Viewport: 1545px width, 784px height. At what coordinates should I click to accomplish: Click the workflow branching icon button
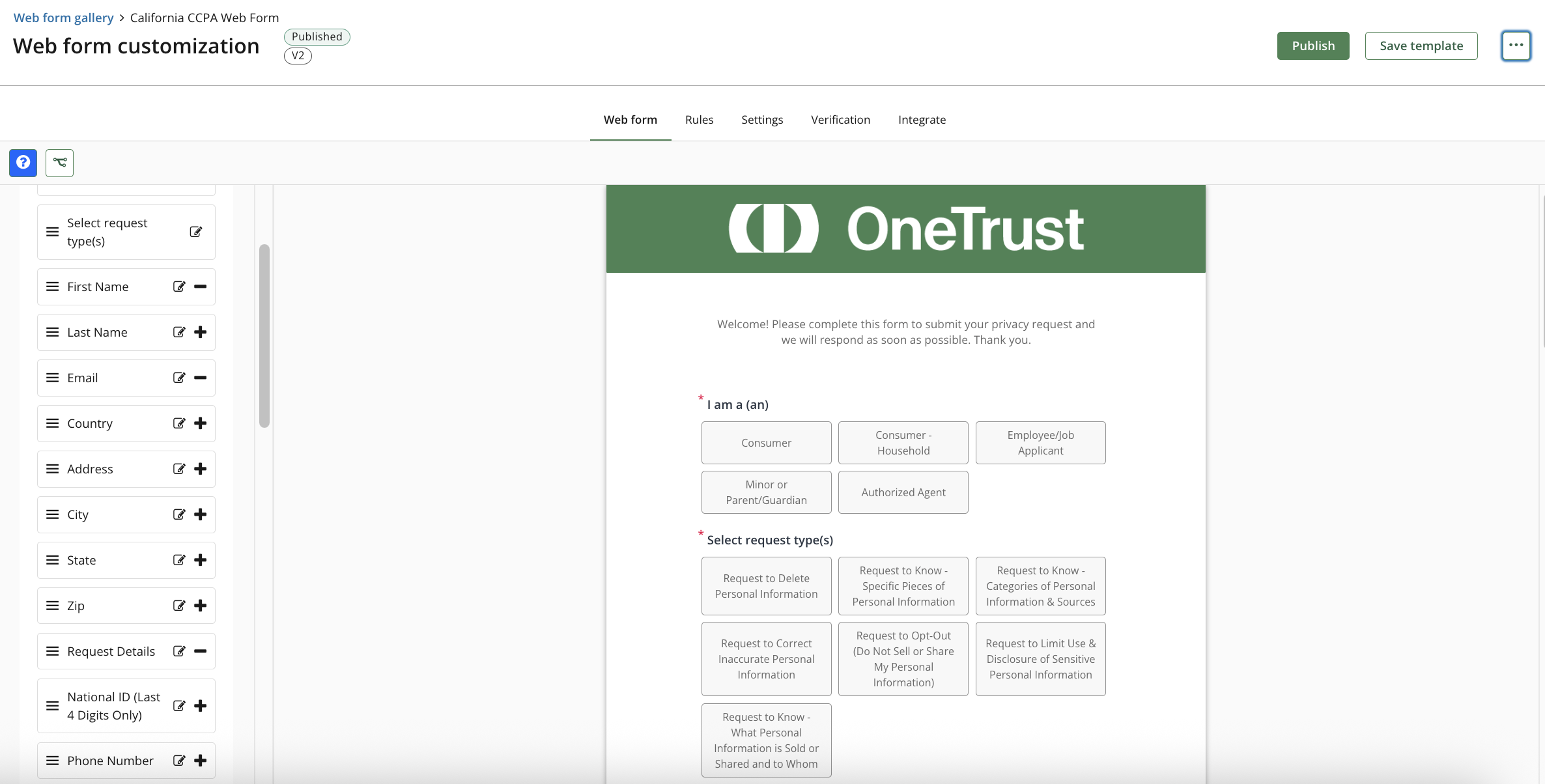click(x=59, y=163)
